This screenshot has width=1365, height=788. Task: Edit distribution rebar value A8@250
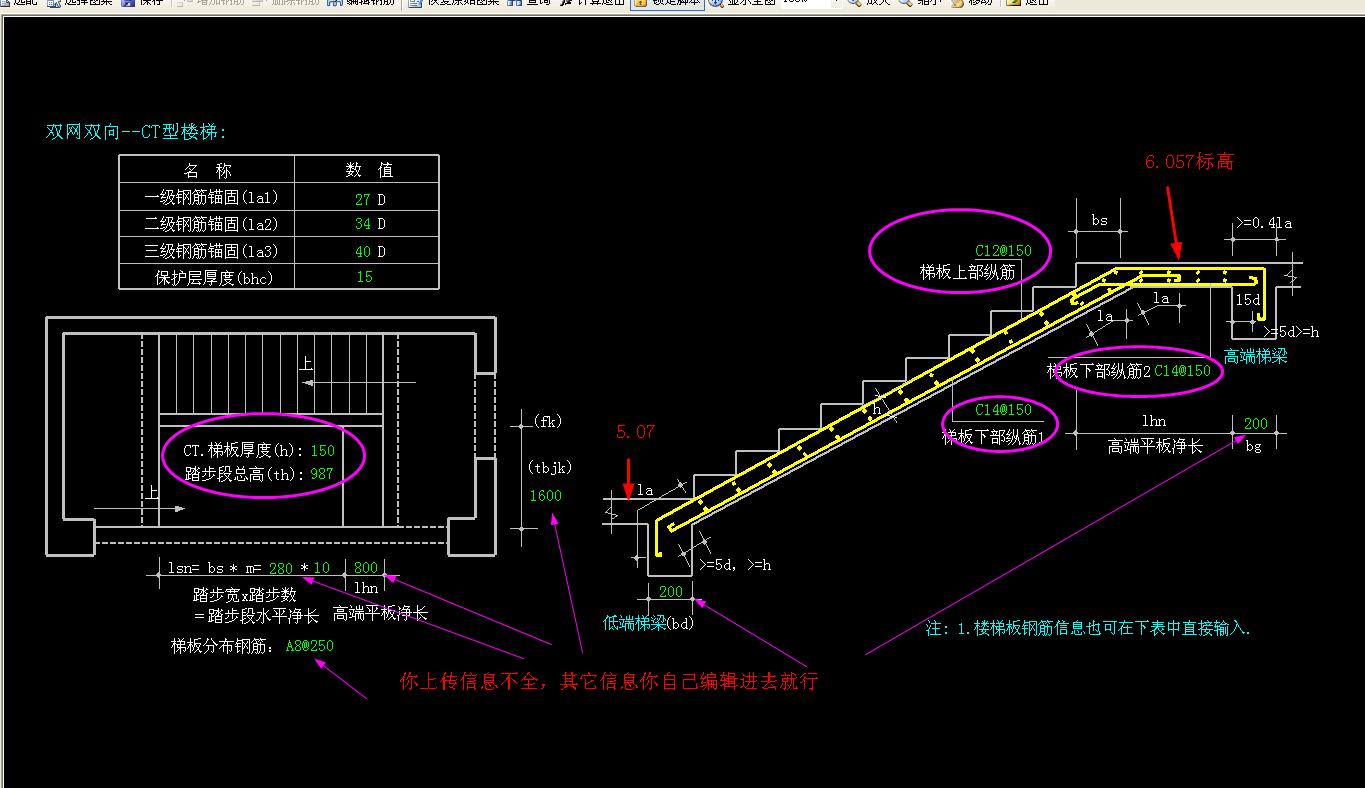coord(309,646)
